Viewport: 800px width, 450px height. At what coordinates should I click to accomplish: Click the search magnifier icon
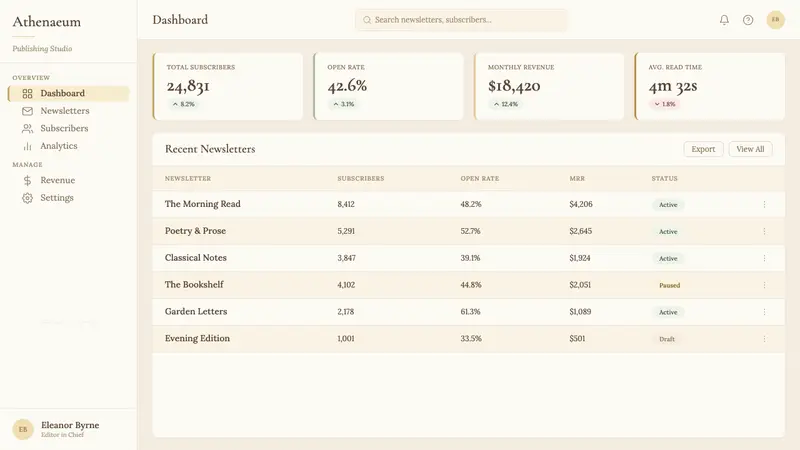point(367,20)
